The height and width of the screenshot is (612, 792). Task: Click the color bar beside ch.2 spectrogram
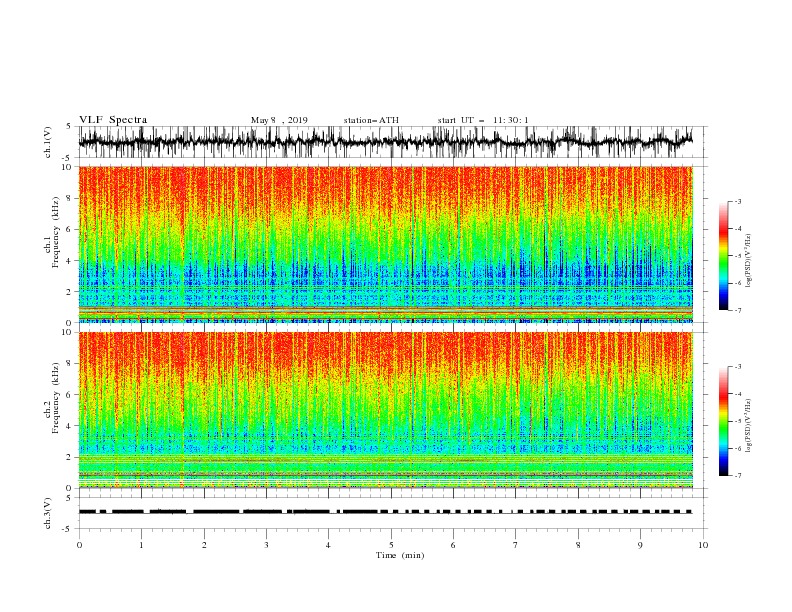click(x=723, y=421)
